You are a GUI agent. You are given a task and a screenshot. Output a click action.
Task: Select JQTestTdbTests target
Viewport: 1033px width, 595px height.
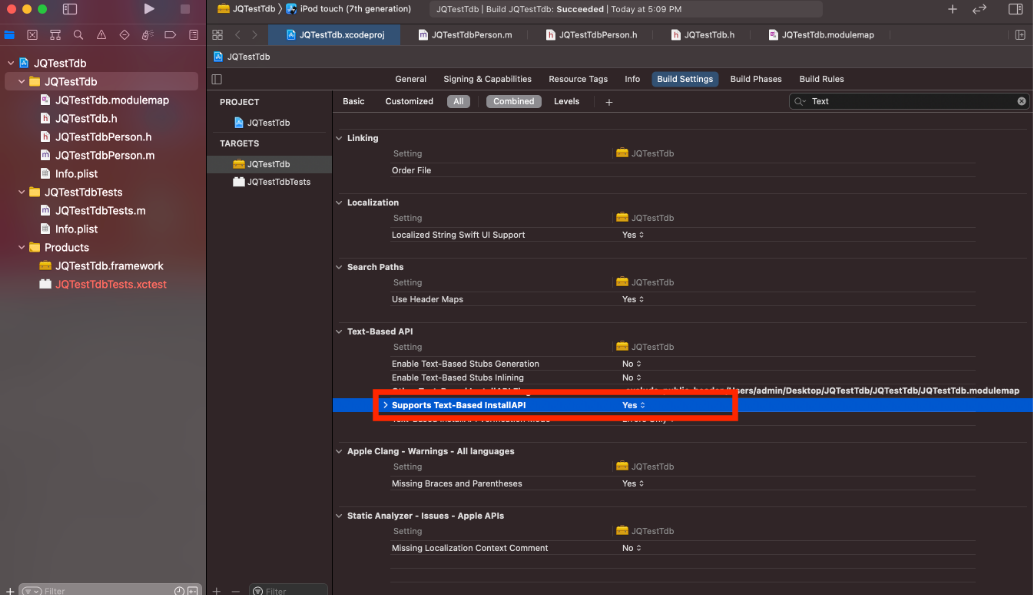click(277, 182)
